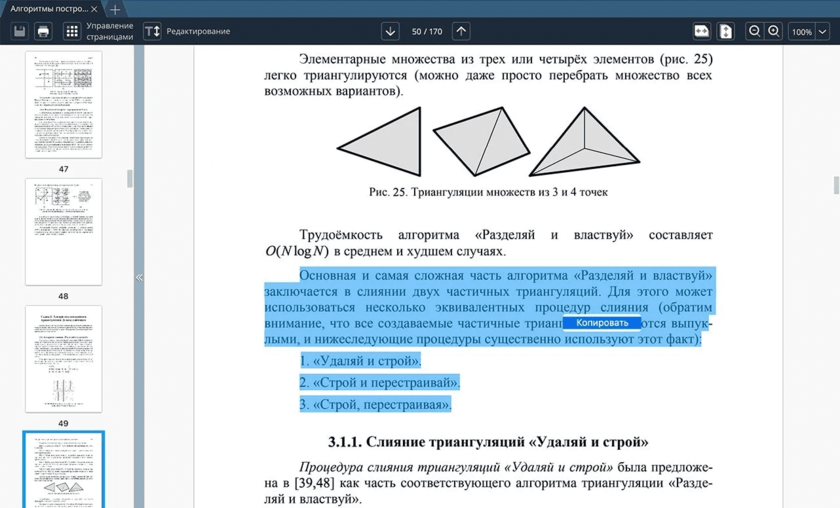Click the Редактирование label button

[198, 31]
